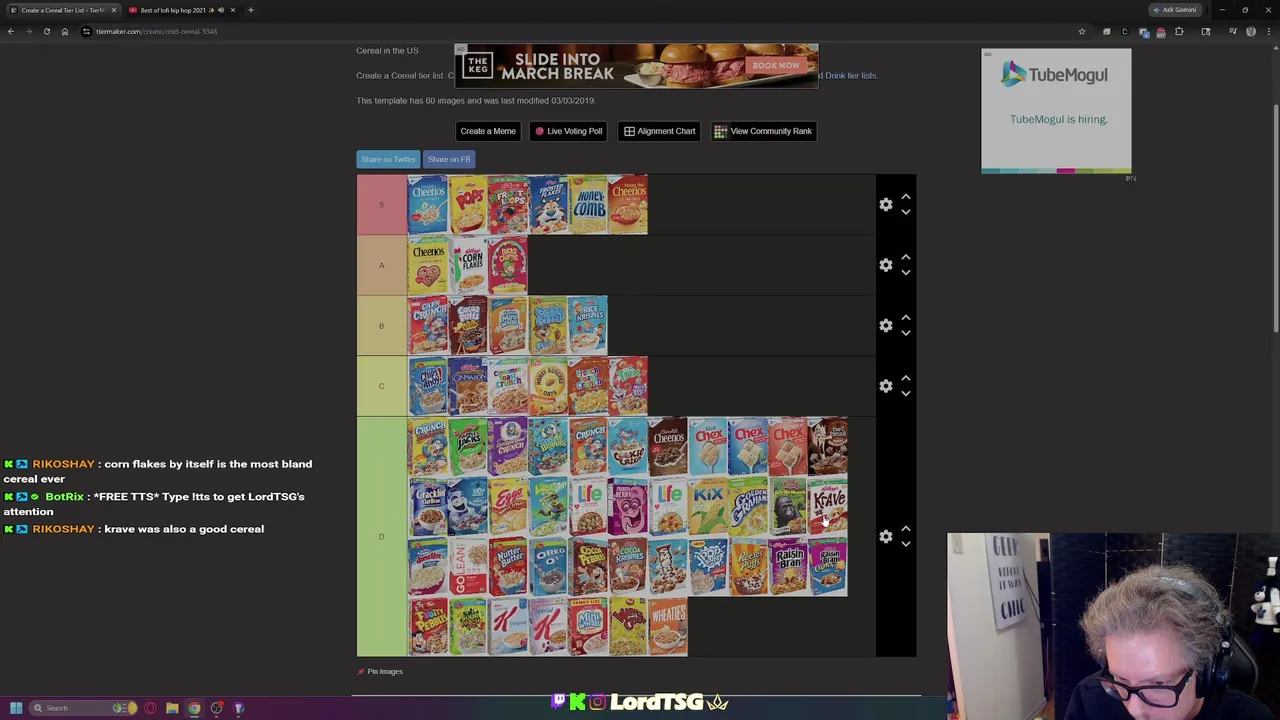Screen dimensions: 1280x720
Task: Select the Frosted Flakes box in S tier
Action: point(547,205)
